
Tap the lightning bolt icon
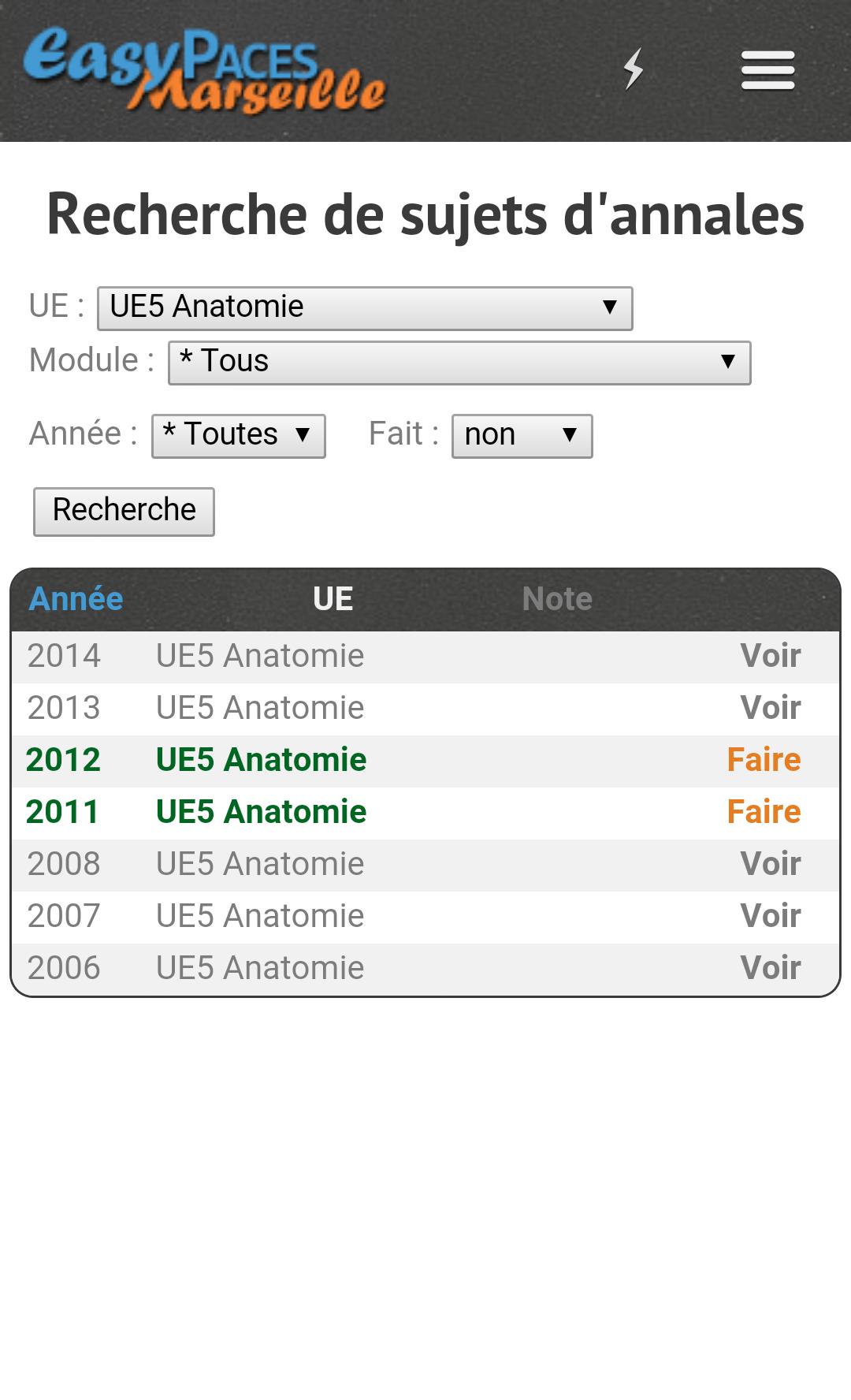(x=634, y=69)
